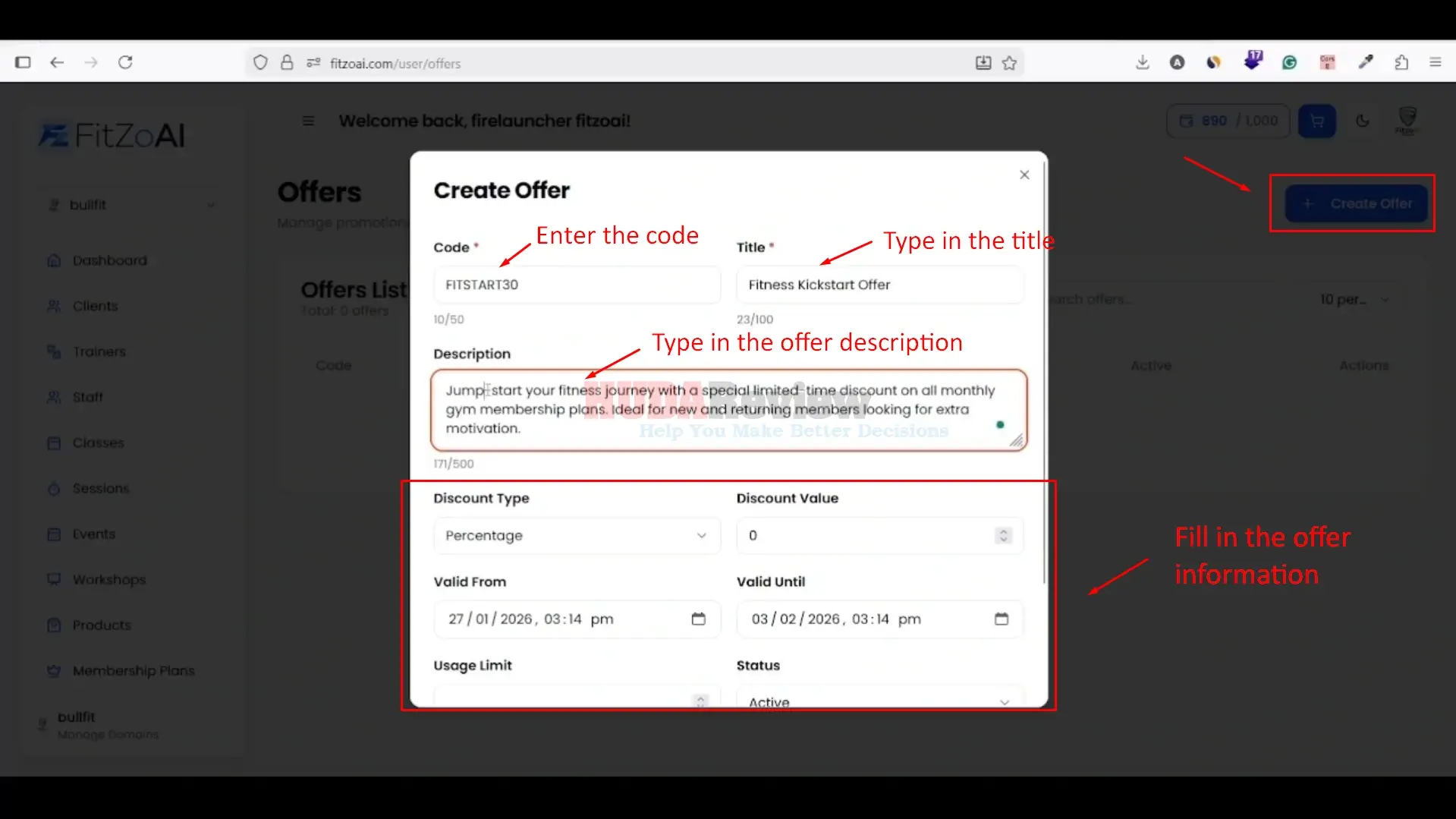The width and height of the screenshot is (1456, 819).
Task: Click the Create Offer dialog scrollbar
Action: click(x=1045, y=372)
